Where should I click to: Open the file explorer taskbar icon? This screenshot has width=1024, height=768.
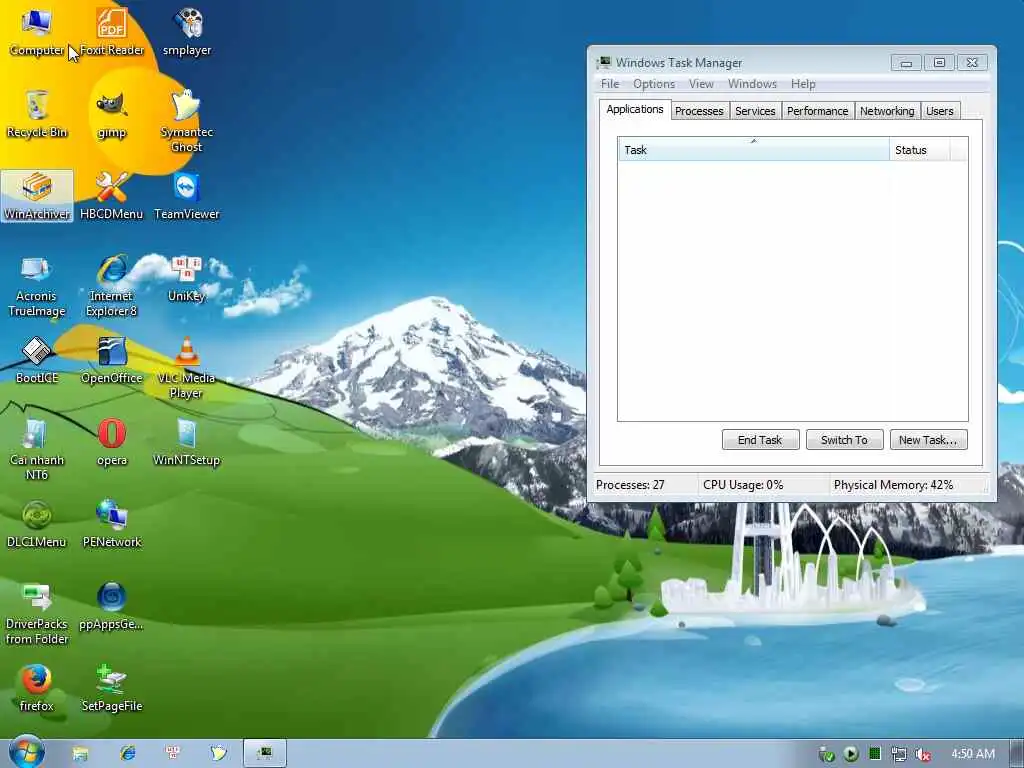click(x=80, y=754)
